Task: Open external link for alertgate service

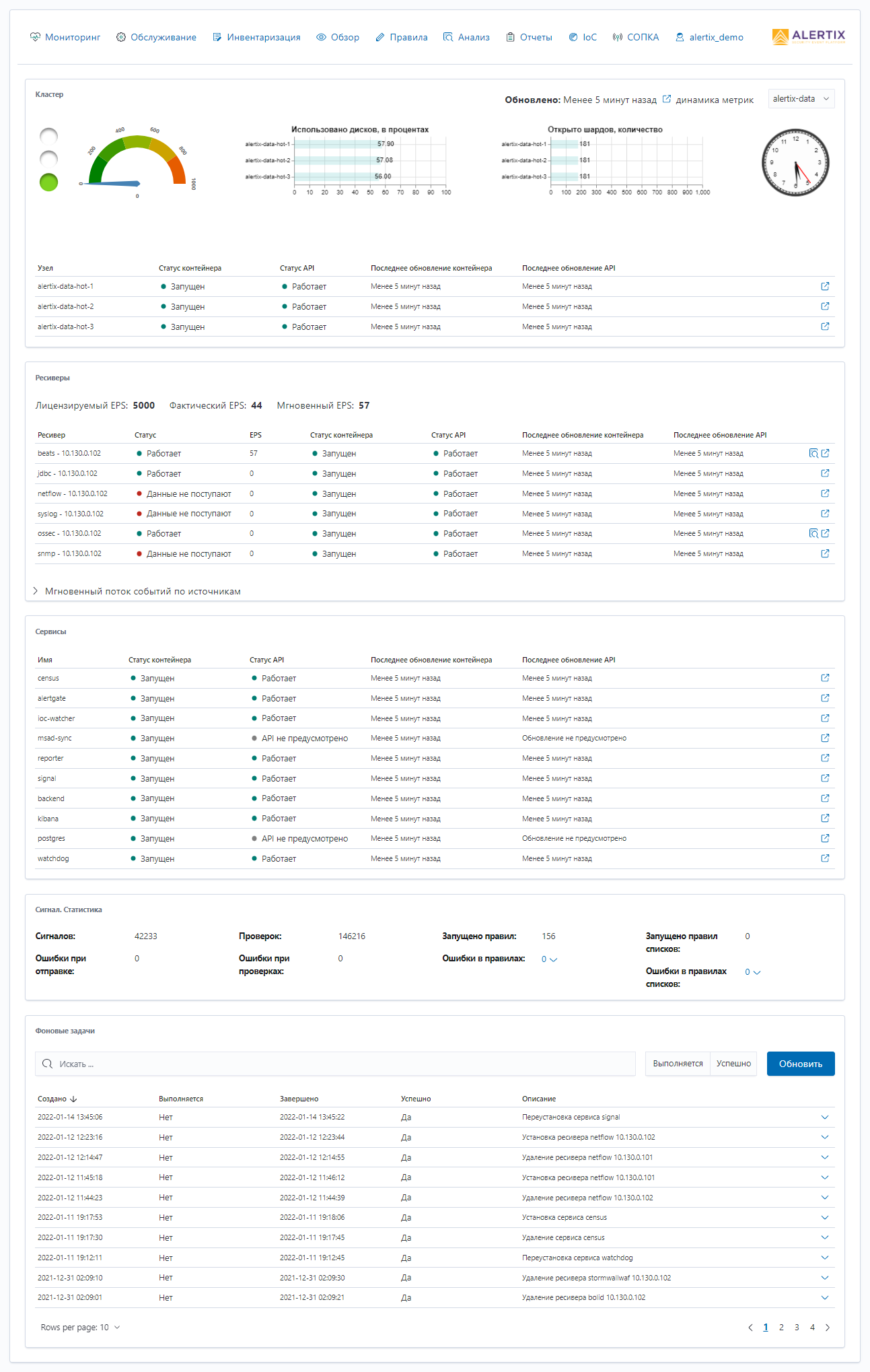Action: (x=825, y=698)
